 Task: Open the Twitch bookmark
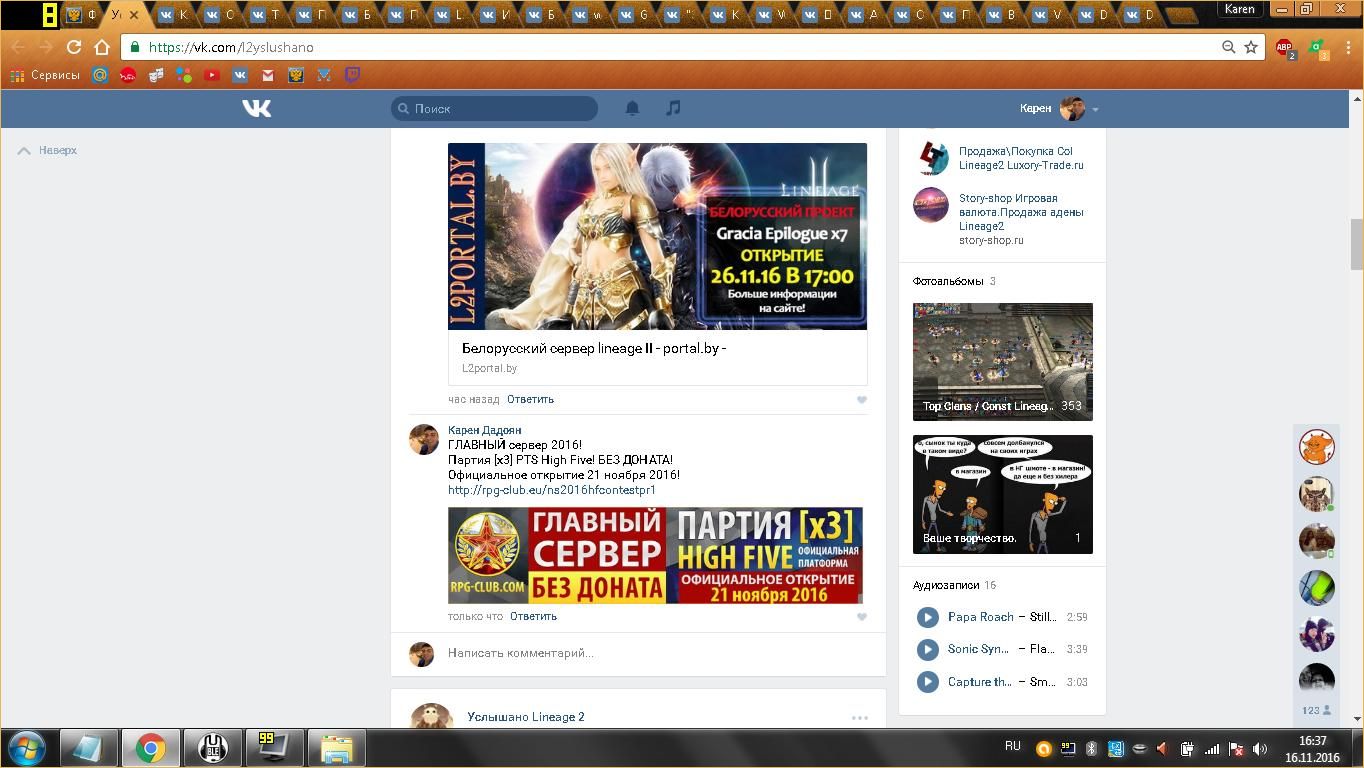tap(352, 75)
